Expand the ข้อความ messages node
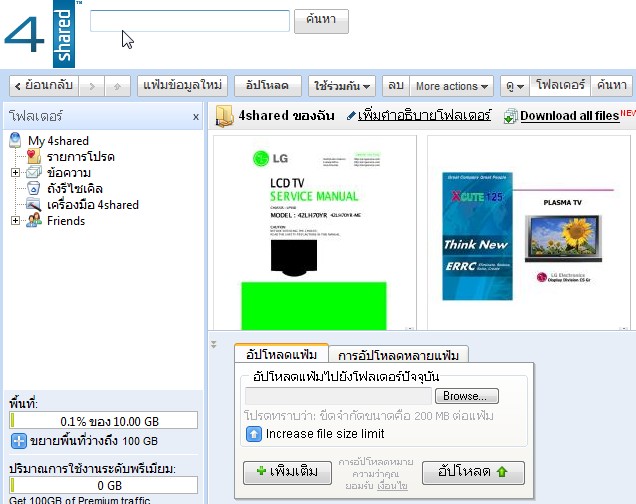636x504 pixels. tap(15, 173)
